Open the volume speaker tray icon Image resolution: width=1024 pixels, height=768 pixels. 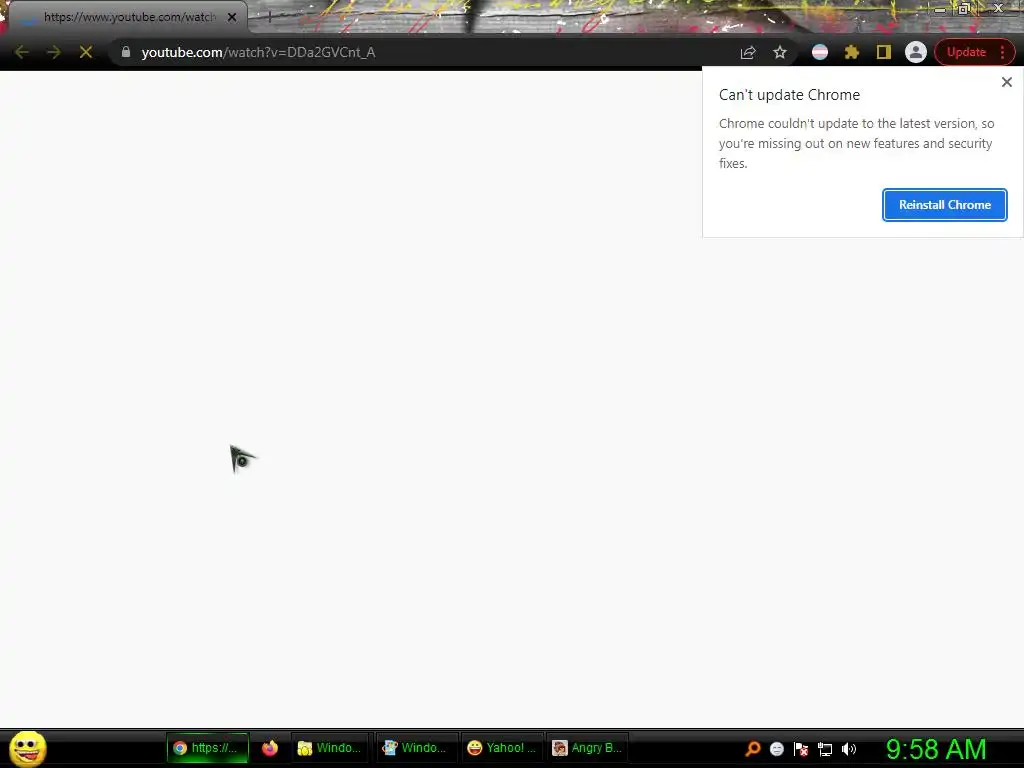pyautogui.click(x=849, y=748)
